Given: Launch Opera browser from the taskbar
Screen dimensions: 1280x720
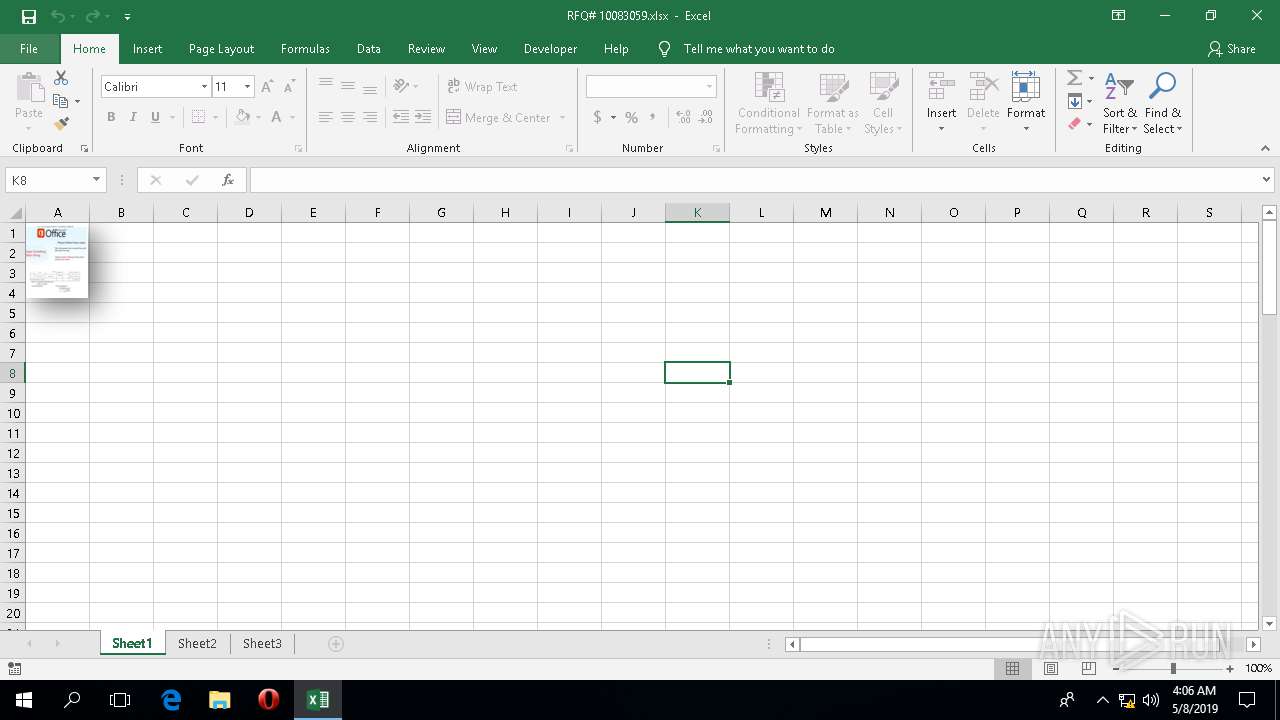Looking at the screenshot, I should tap(269, 700).
